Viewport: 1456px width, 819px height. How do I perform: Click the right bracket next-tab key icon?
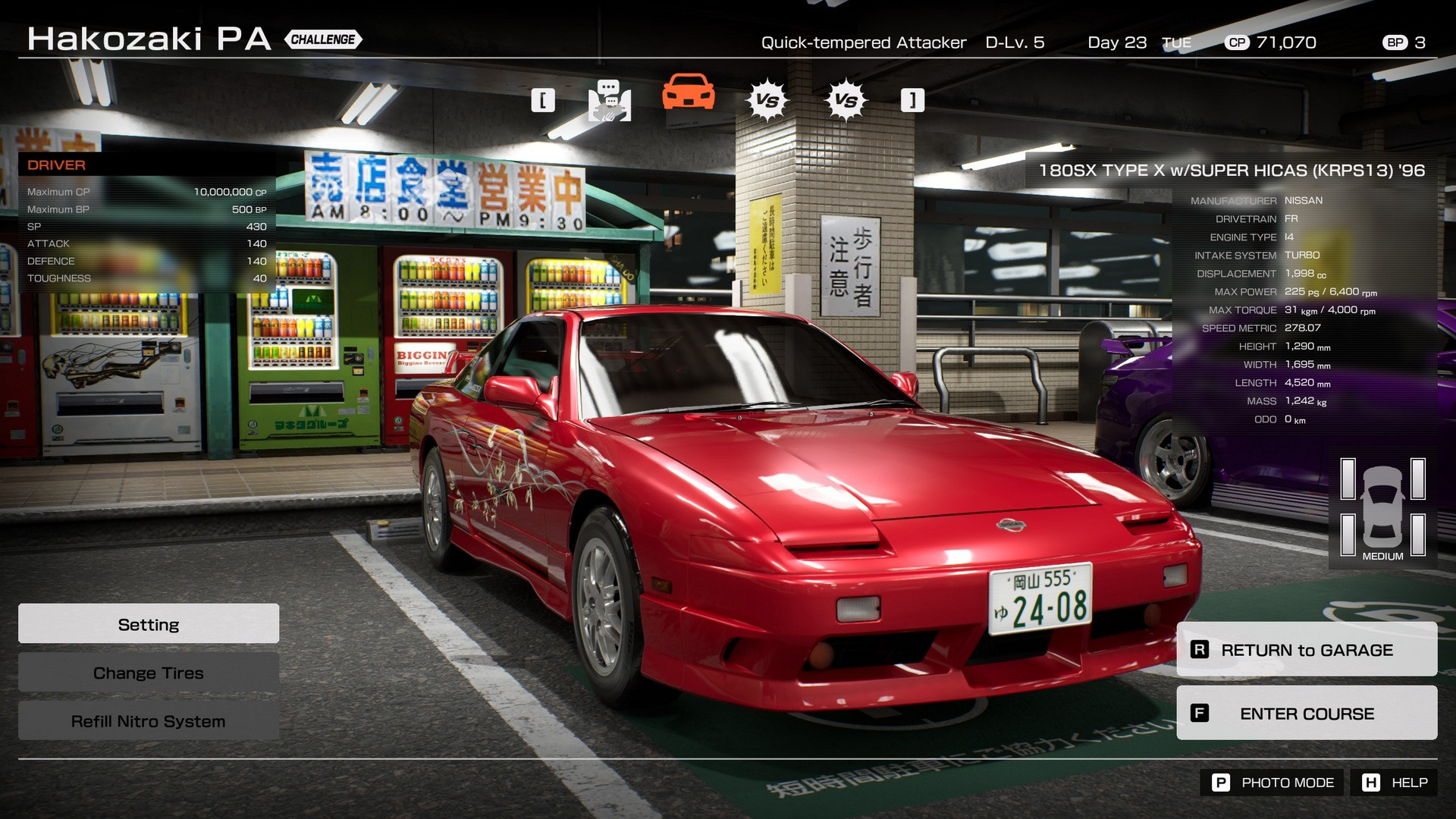click(912, 100)
